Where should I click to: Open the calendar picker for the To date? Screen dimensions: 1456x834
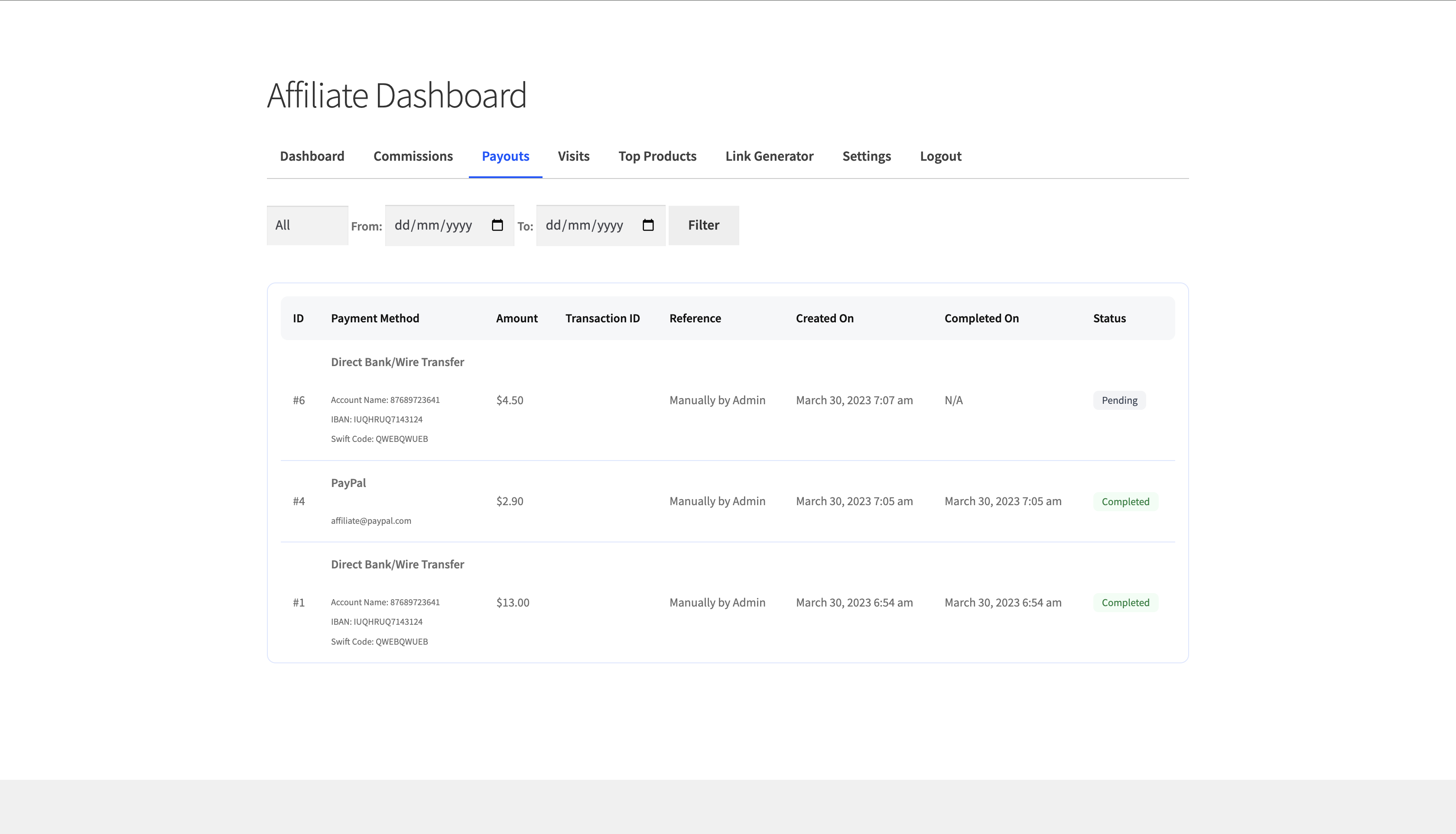(x=648, y=224)
